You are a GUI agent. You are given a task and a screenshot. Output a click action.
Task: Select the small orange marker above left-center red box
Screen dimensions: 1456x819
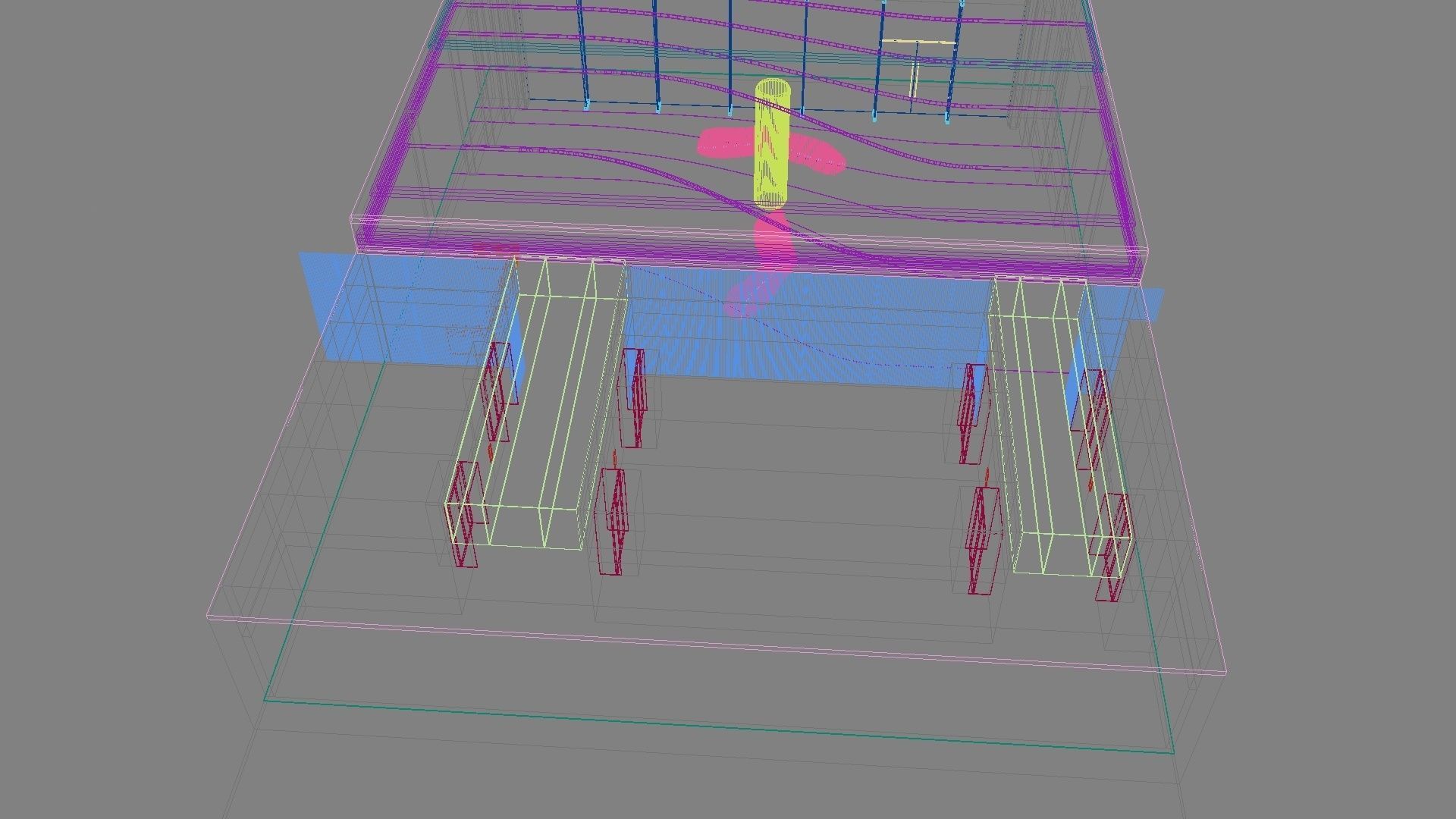coord(614,457)
